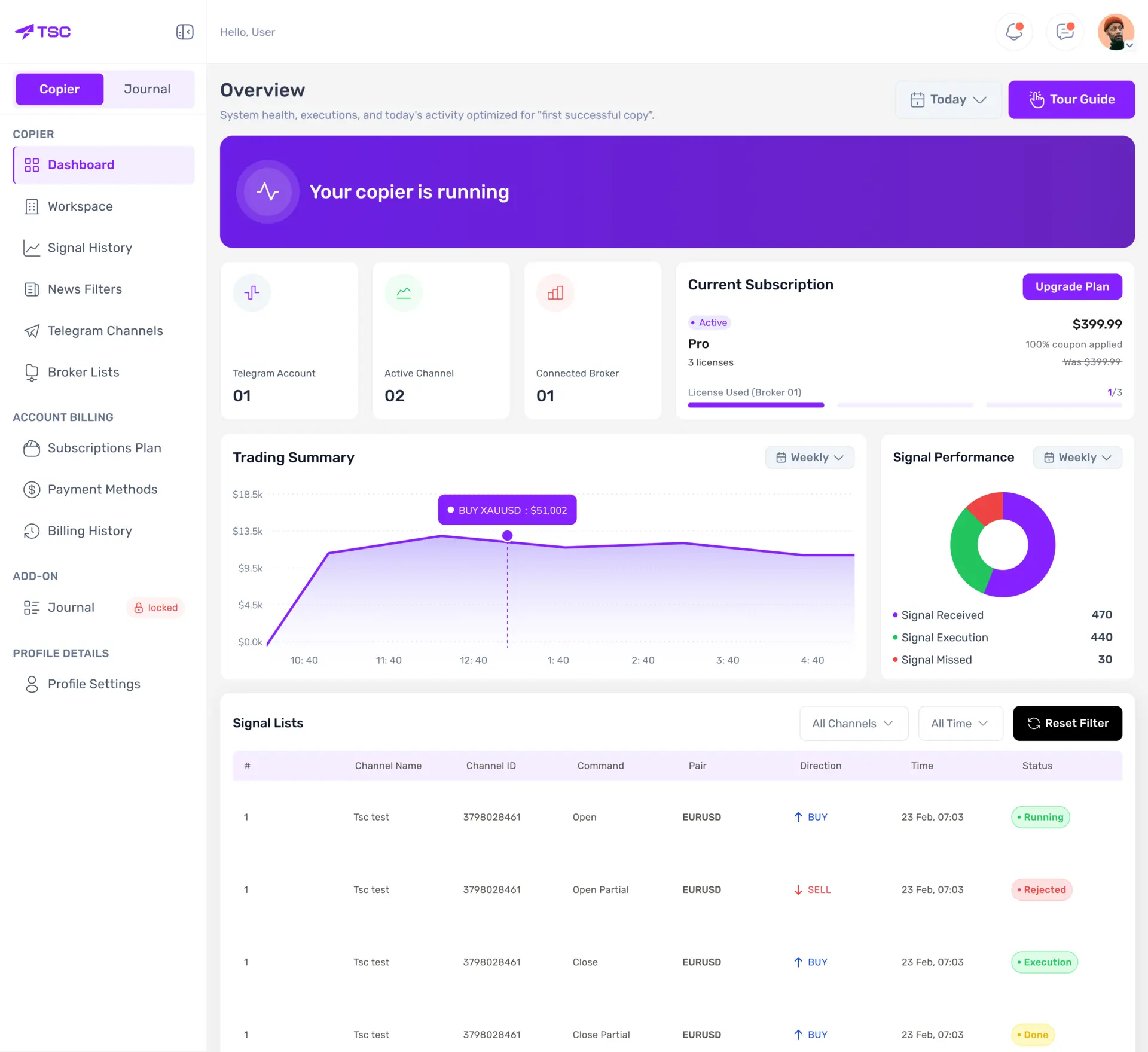This screenshot has width=1148, height=1052.
Task: Click the Upgrade Plan button
Action: point(1072,286)
